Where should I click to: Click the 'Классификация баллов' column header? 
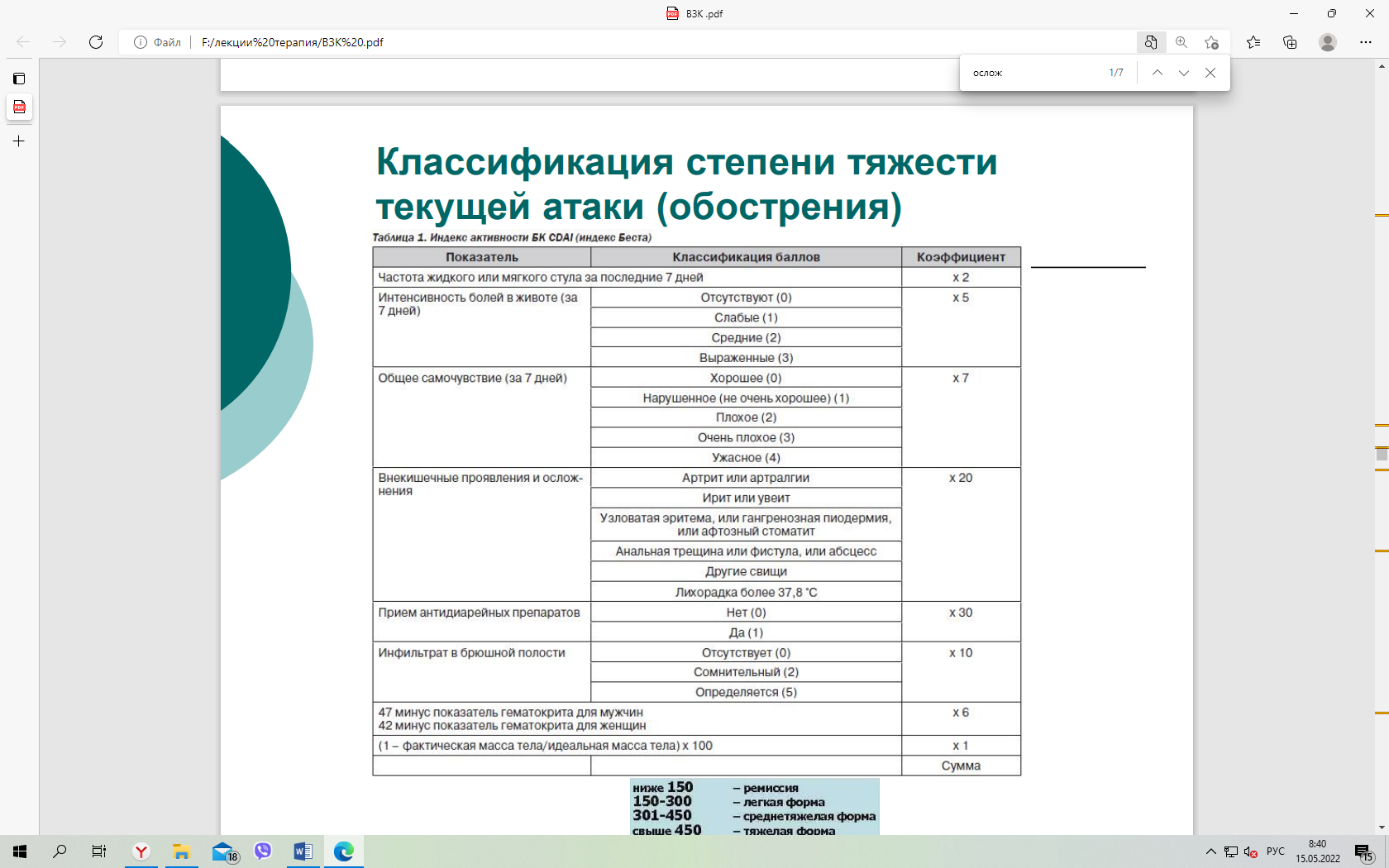click(x=746, y=257)
